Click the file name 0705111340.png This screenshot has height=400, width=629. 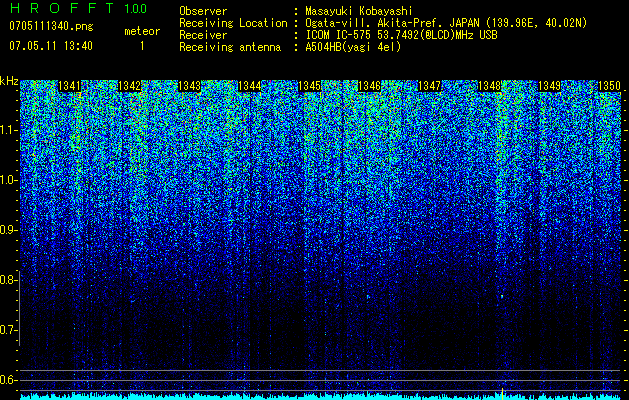tap(51, 26)
